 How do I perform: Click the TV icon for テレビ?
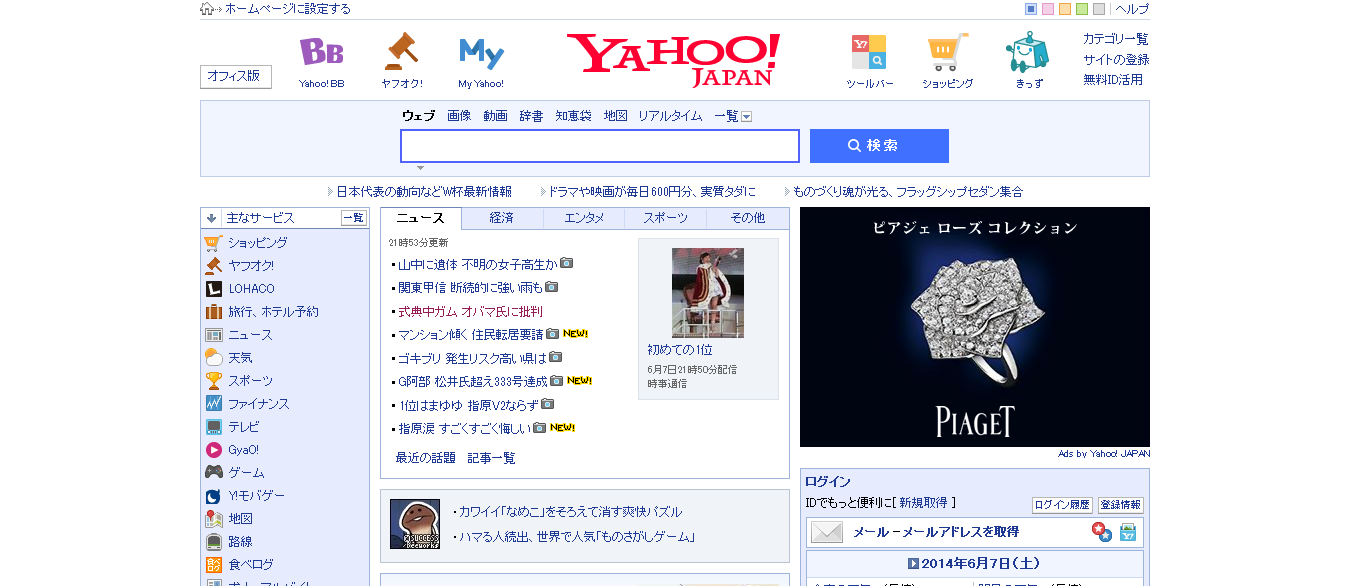pyautogui.click(x=213, y=426)
